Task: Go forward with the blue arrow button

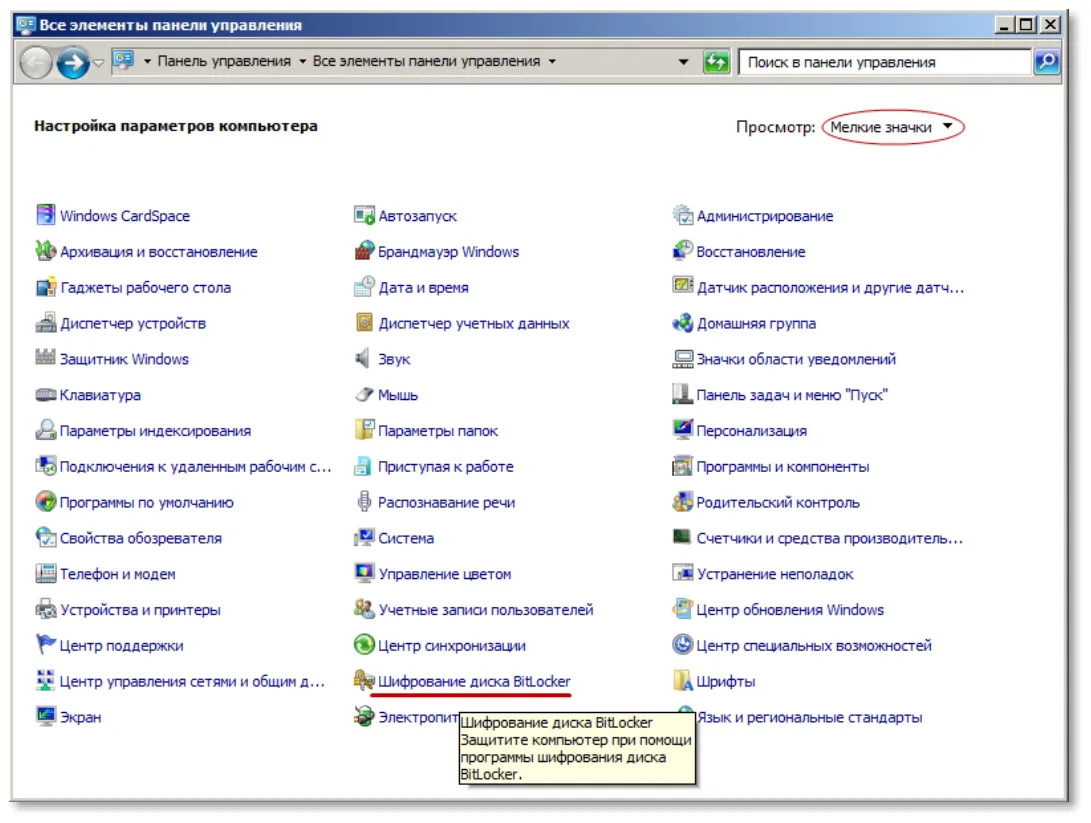Action: [x=72, y=63]
